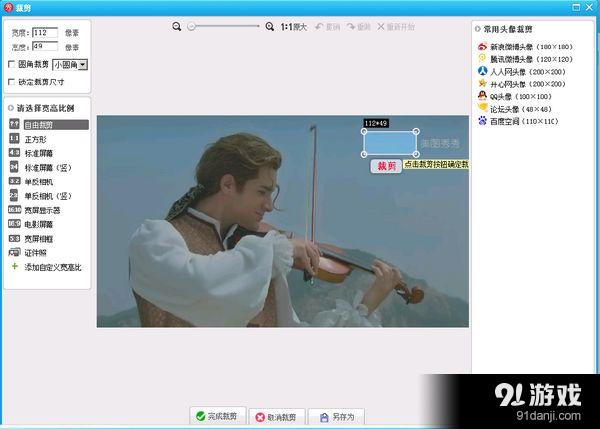Select the 5:3 wide photo frame (宽屏相框) icon
Screen dimensions: 600x429
pos(14,238)
